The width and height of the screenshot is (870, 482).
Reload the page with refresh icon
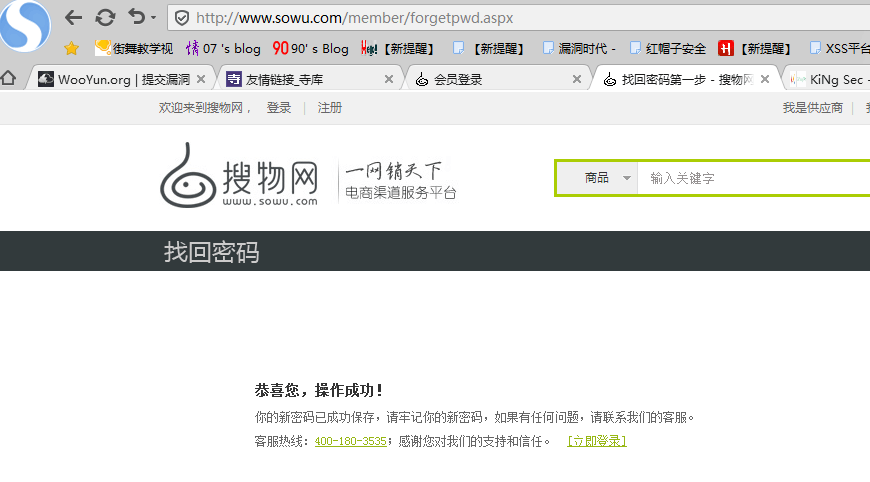[105, 18]
